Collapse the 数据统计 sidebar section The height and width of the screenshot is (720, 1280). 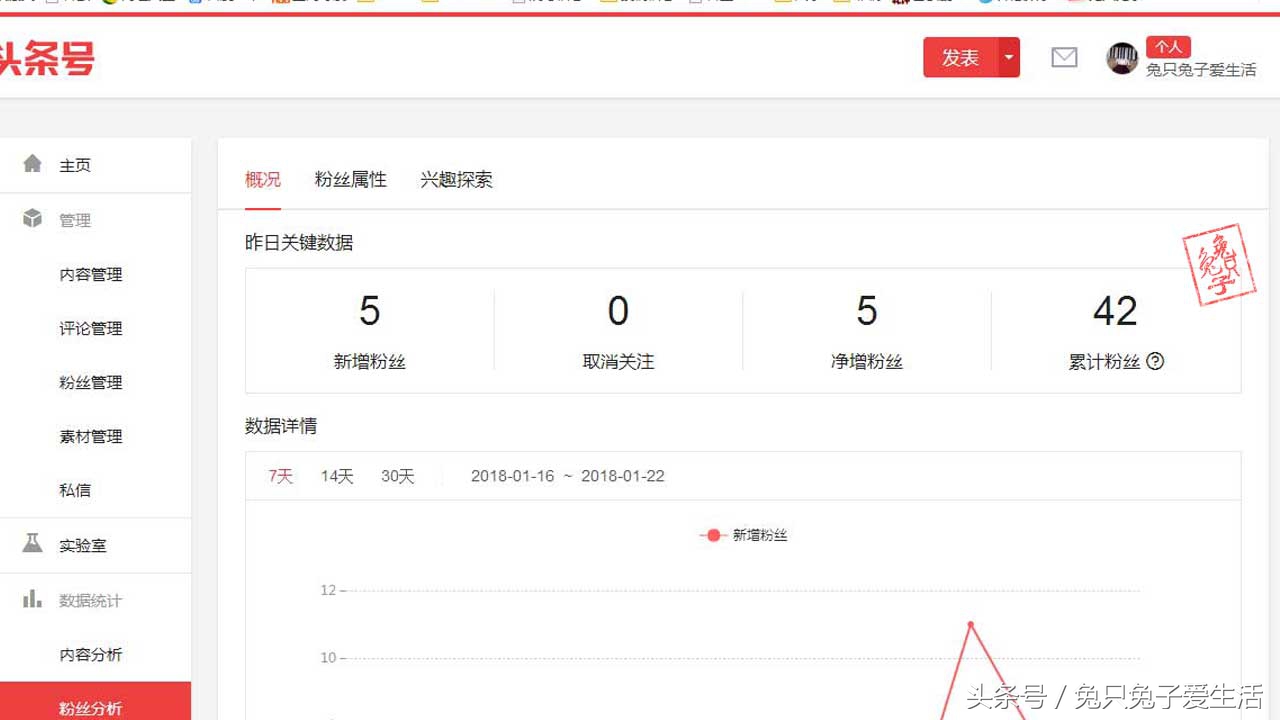[x=91, y=600]
